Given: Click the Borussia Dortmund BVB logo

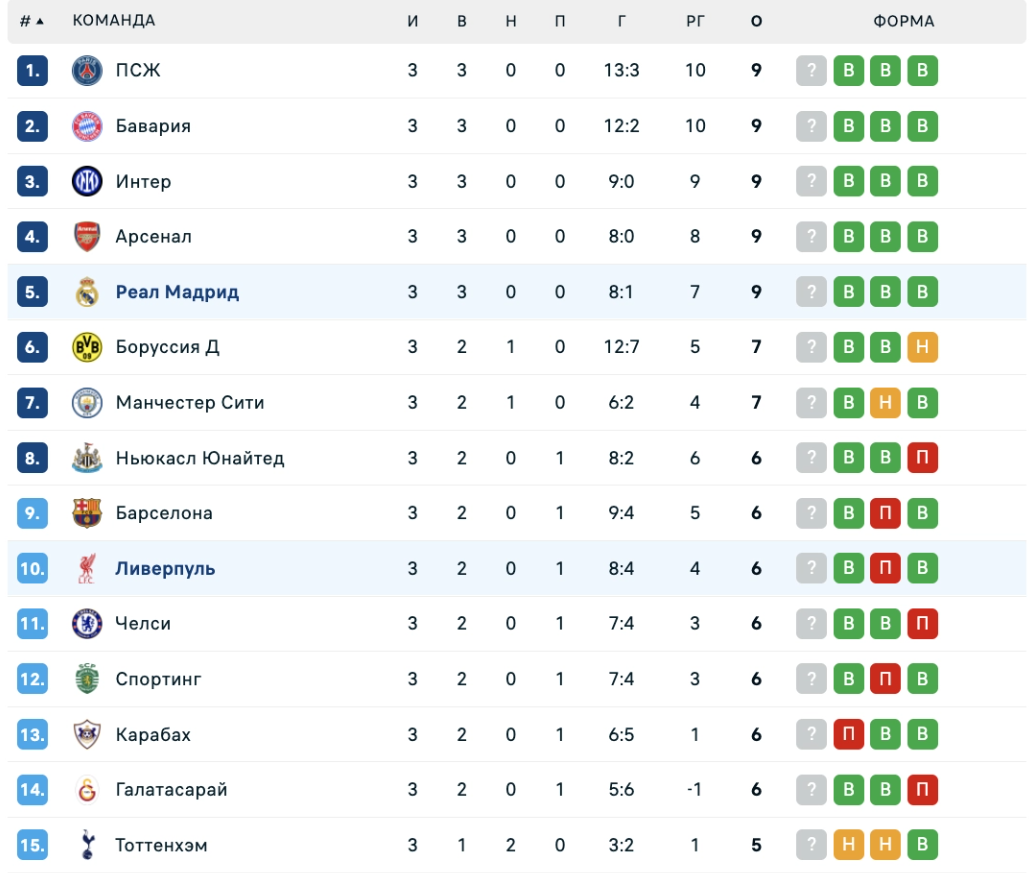Looking at the screenshot, I should [87, 348].
